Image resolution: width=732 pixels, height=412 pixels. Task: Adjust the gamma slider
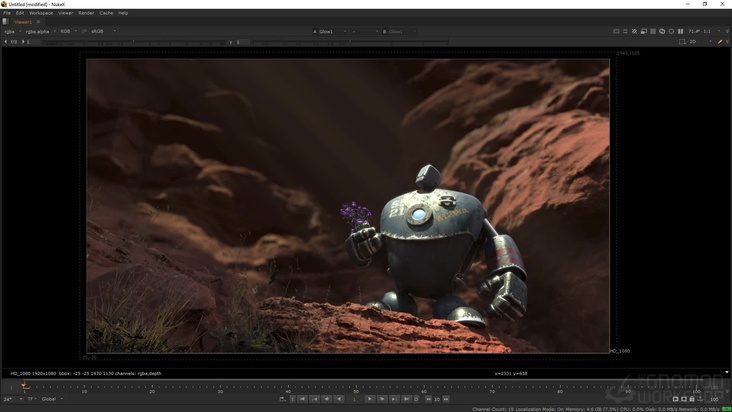[350, 42]
